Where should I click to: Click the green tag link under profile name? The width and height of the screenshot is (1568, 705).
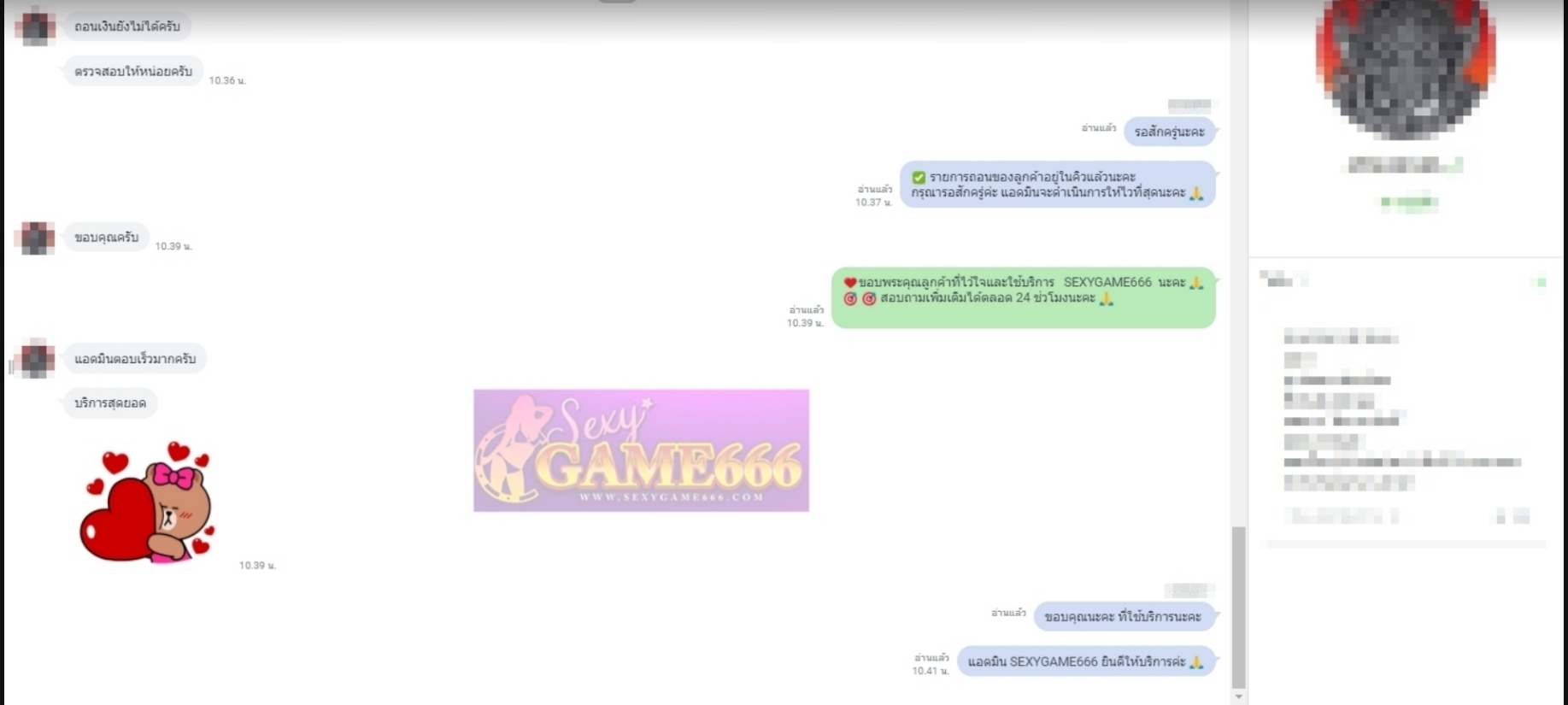coord(1409,203)
